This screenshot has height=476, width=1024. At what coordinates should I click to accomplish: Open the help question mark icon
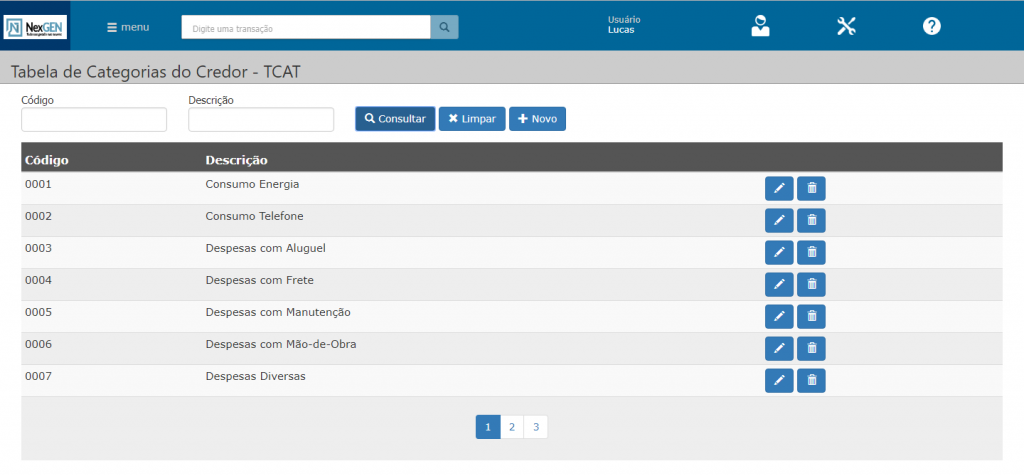click(931, 27)
